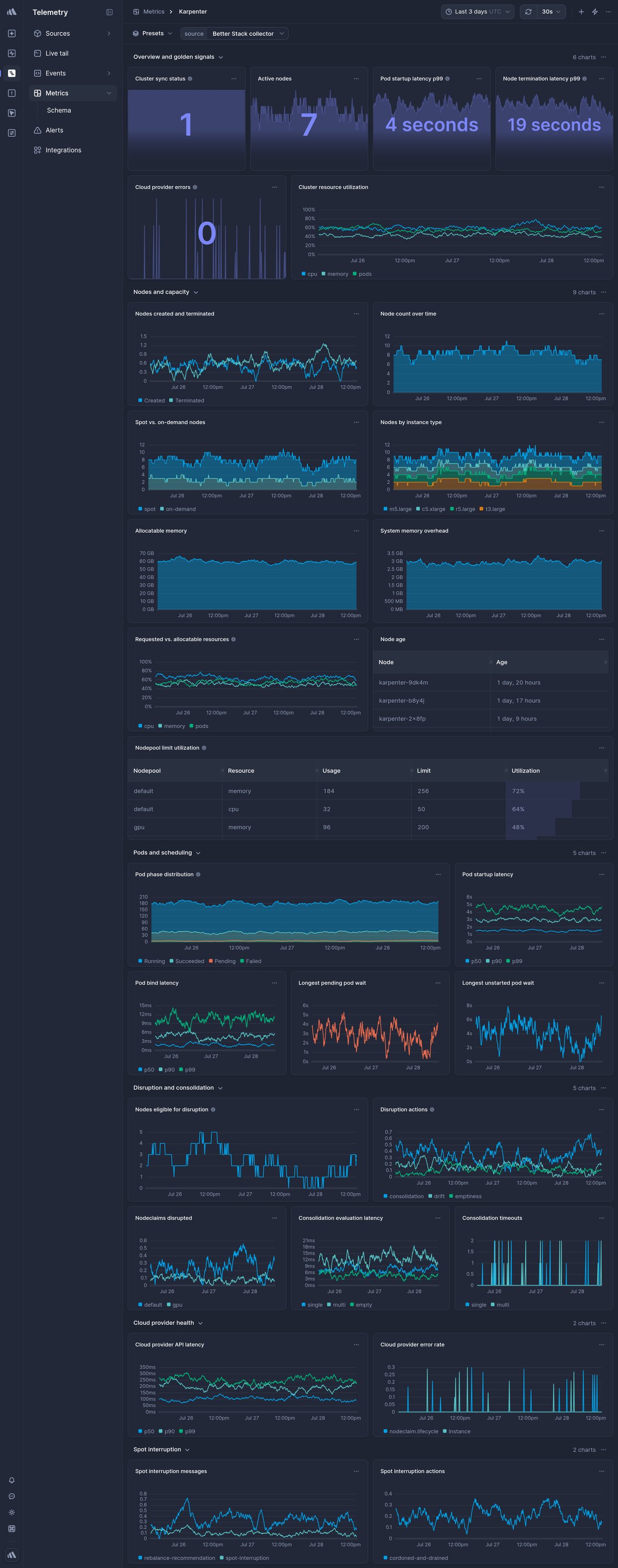
Task: Click the Better Stack logo in the rail
Action: click(x=12, y=12)
